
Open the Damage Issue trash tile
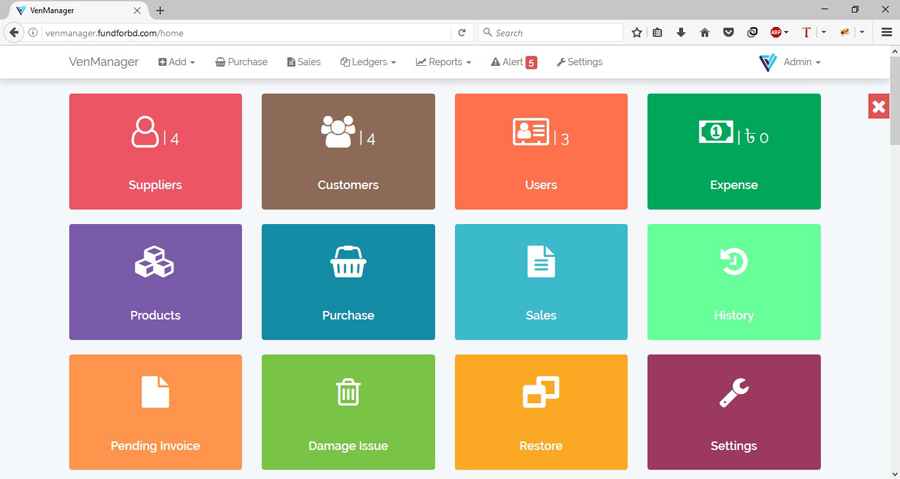348,412
